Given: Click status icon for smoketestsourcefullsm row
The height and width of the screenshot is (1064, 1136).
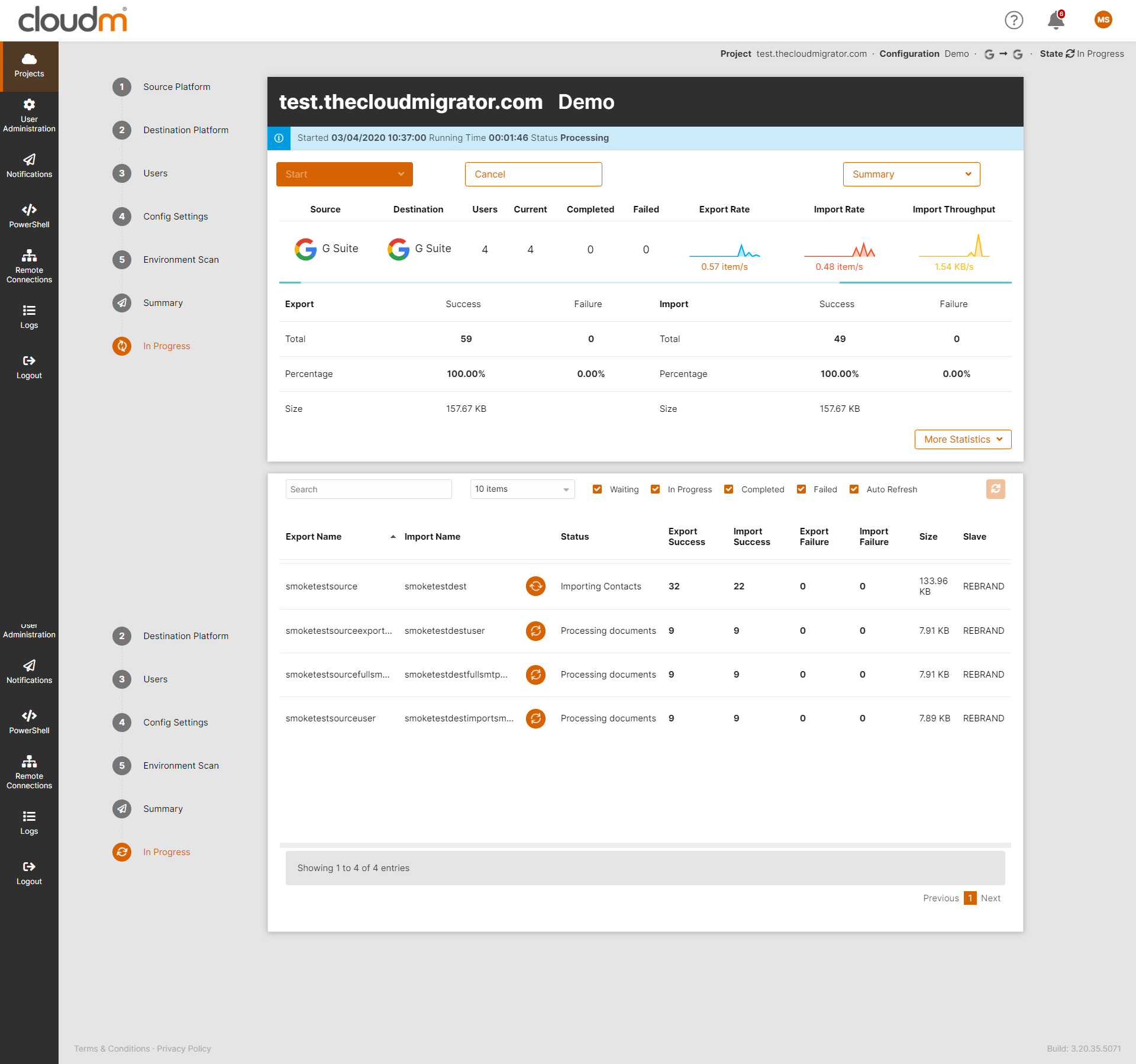Looking at the screenshot, I should [x=535, y=675].
